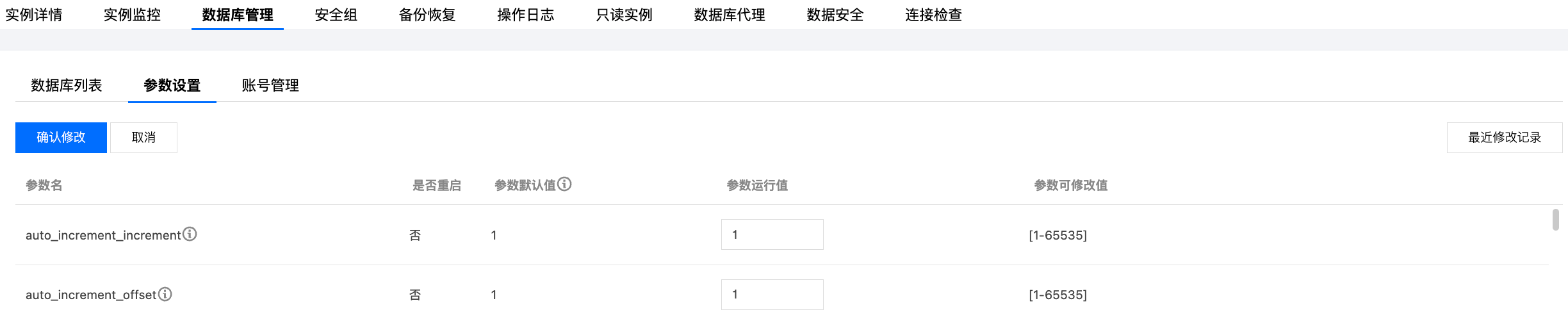Select the 数据安全 tab
The width and height of the screenshot is (1568, 319).
[x=835, y=15]
